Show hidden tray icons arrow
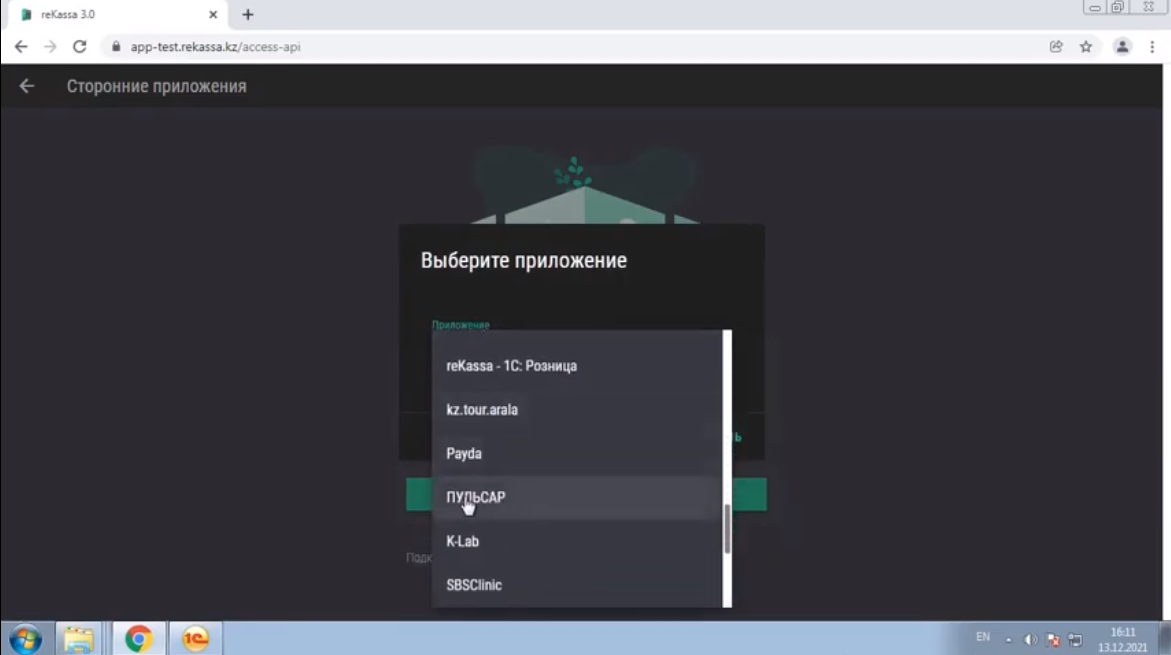This screenshot has width=1171, height=655. tap(1008, 639)
